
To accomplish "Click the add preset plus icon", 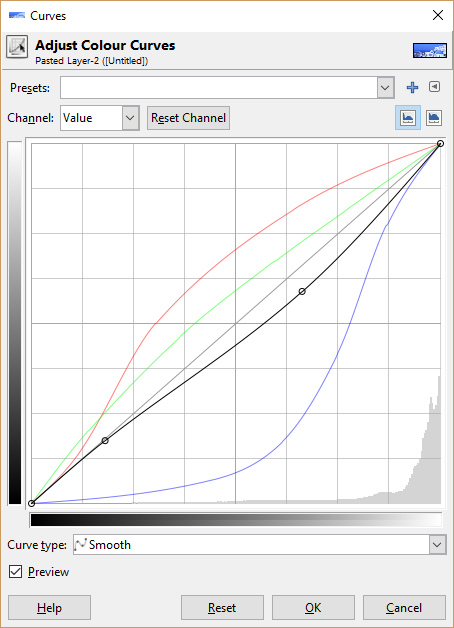I will click(412, 87).
